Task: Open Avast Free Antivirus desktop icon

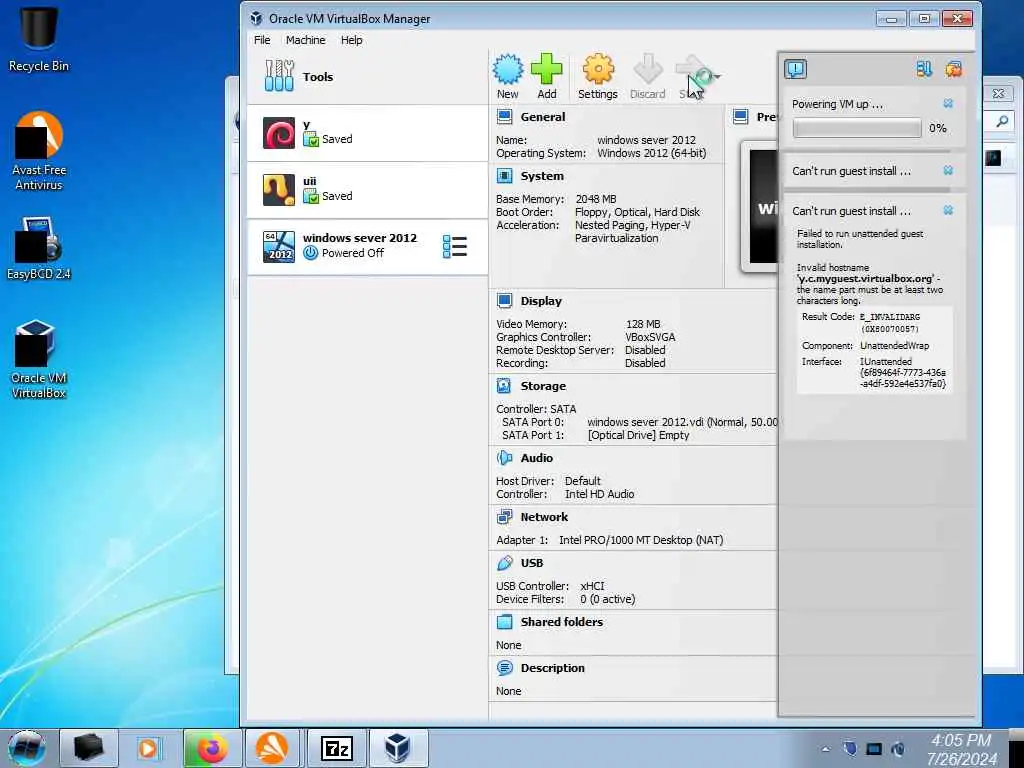Action: coord(39,151)
